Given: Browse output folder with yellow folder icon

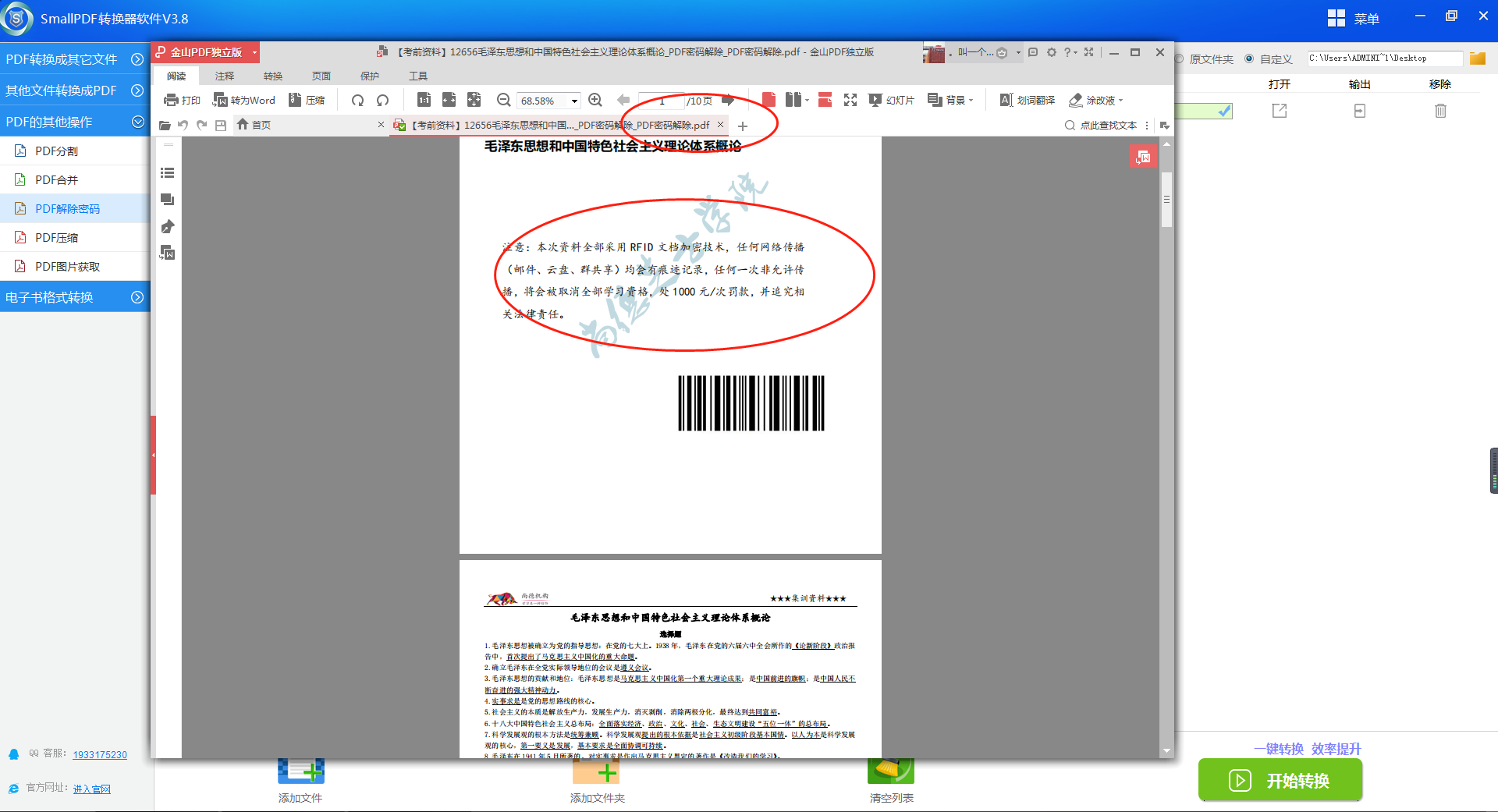Looking at the screenshot, I should point(1478,59).
